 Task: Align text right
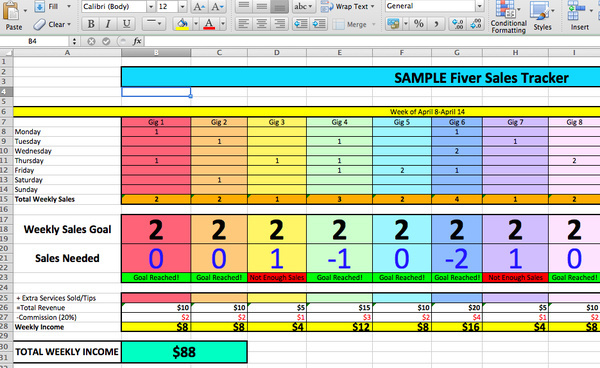pyautogui.click(x=280, y=24)
